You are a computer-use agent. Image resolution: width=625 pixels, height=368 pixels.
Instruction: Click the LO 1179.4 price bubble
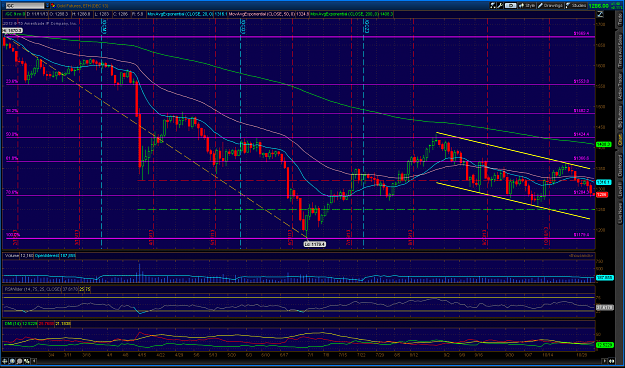315,244
